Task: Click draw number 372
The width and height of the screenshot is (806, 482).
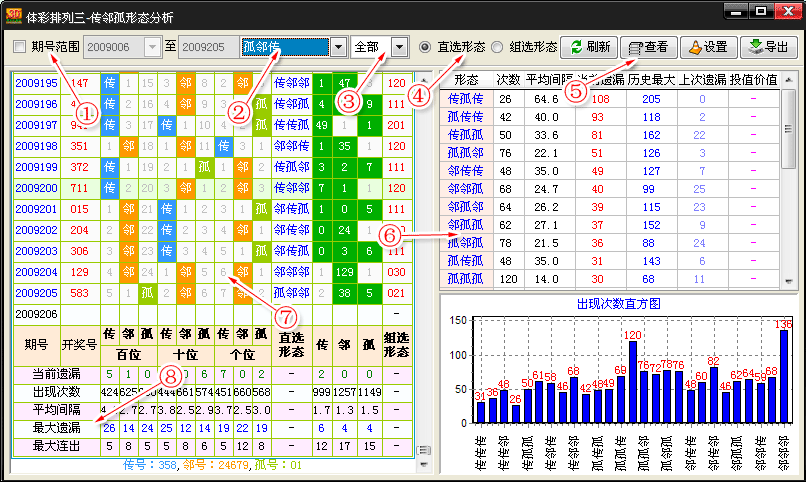Action: [x=79, y=167]
